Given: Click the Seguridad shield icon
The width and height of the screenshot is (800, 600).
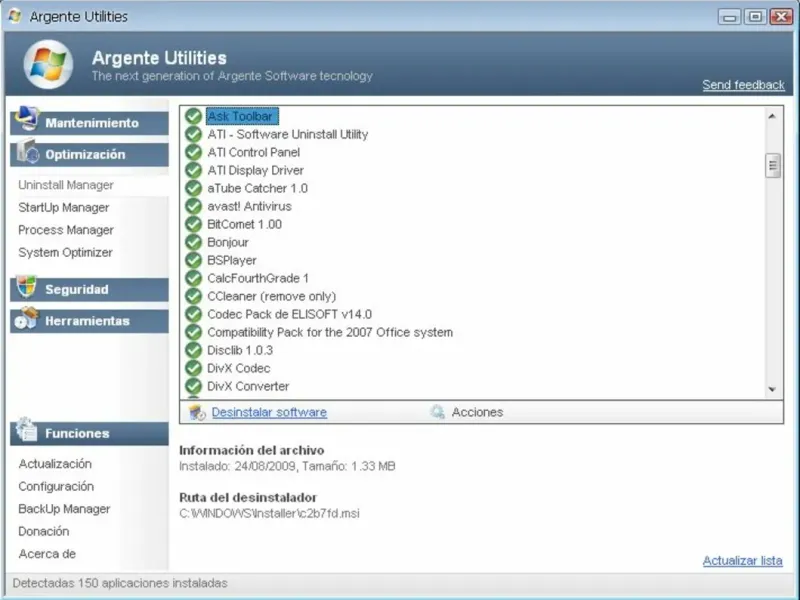Looking at the screenshot, I should [26, 286].
